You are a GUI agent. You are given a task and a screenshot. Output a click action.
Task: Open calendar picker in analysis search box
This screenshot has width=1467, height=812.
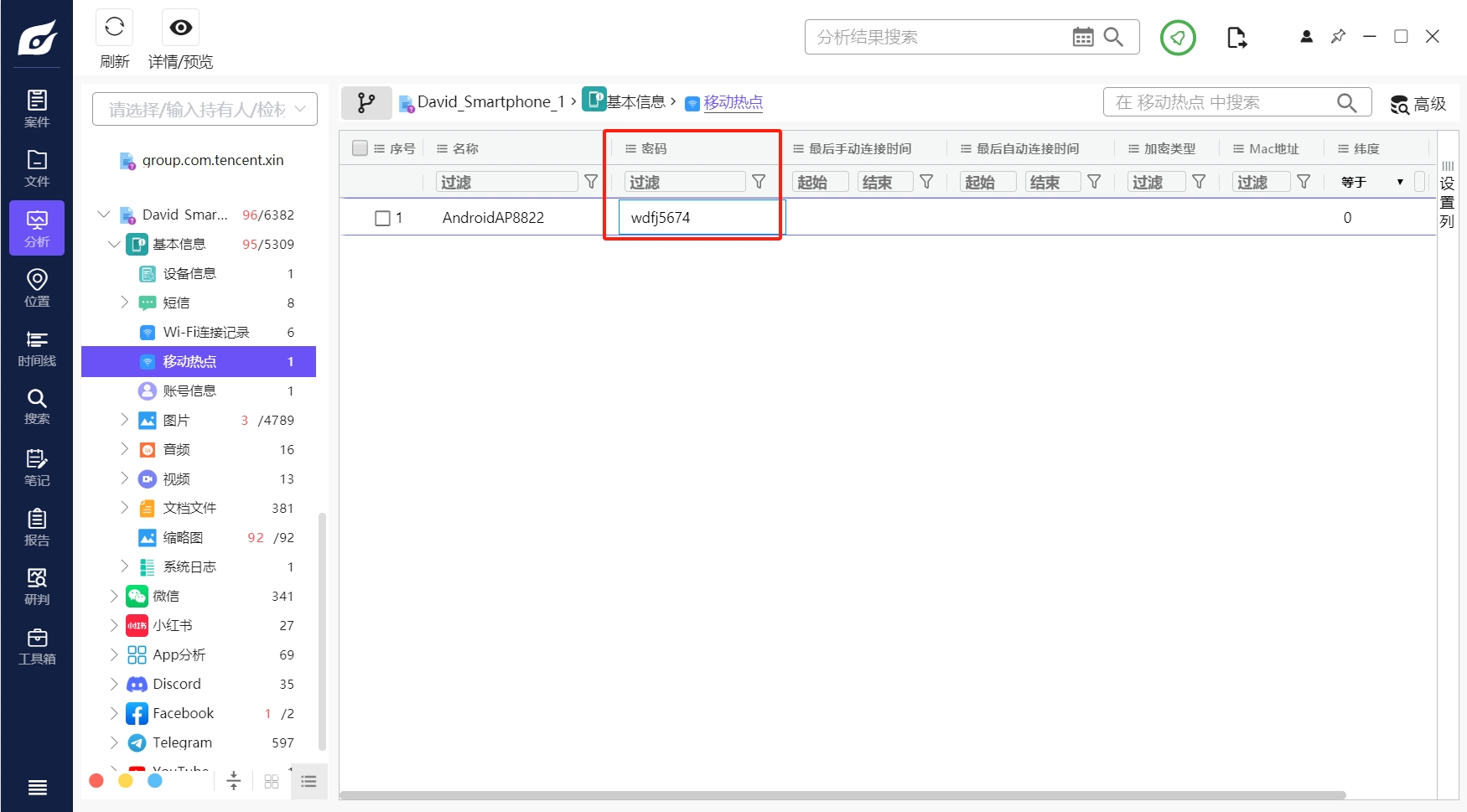tap(1083, 37)
